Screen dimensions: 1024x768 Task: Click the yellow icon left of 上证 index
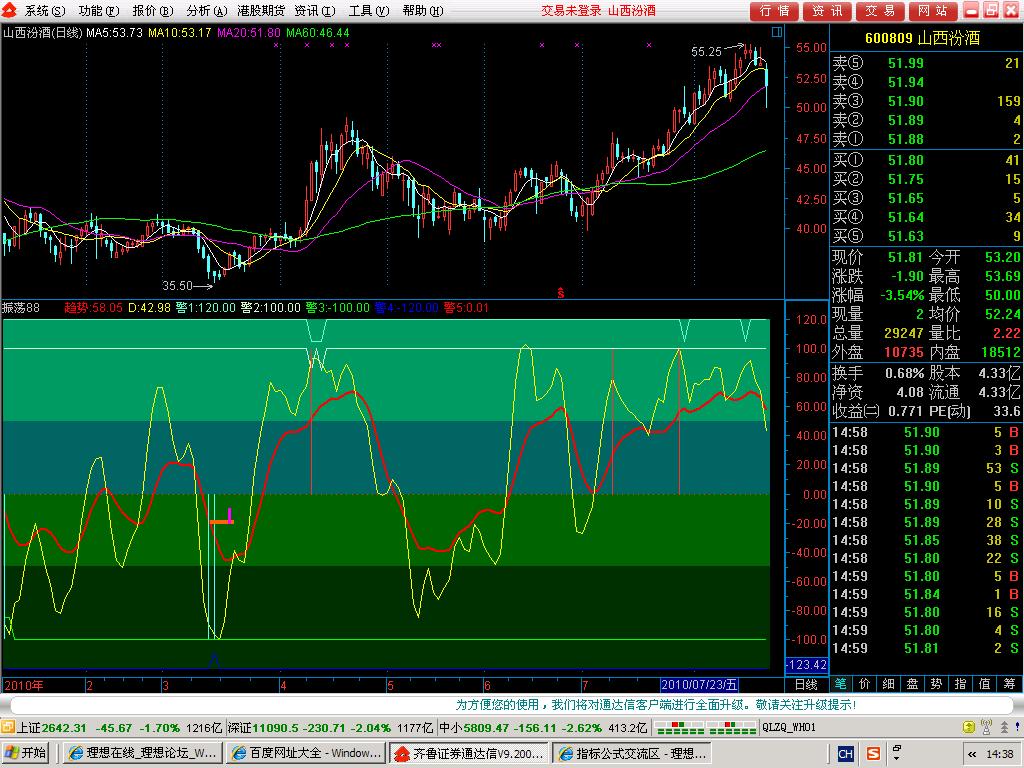[x=8, y=727]
